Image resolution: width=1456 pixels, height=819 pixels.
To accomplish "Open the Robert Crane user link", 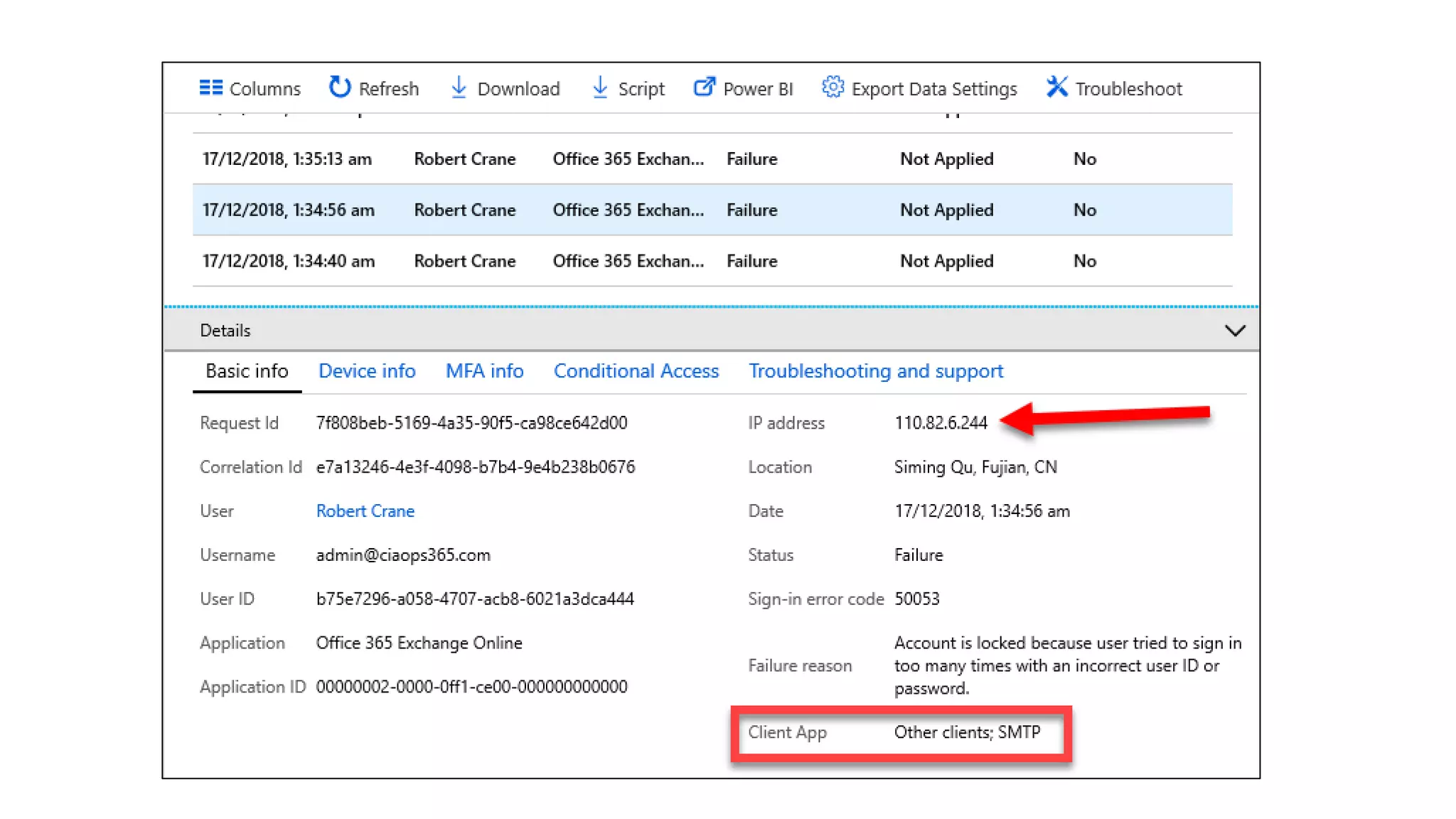I will point(365,511).
